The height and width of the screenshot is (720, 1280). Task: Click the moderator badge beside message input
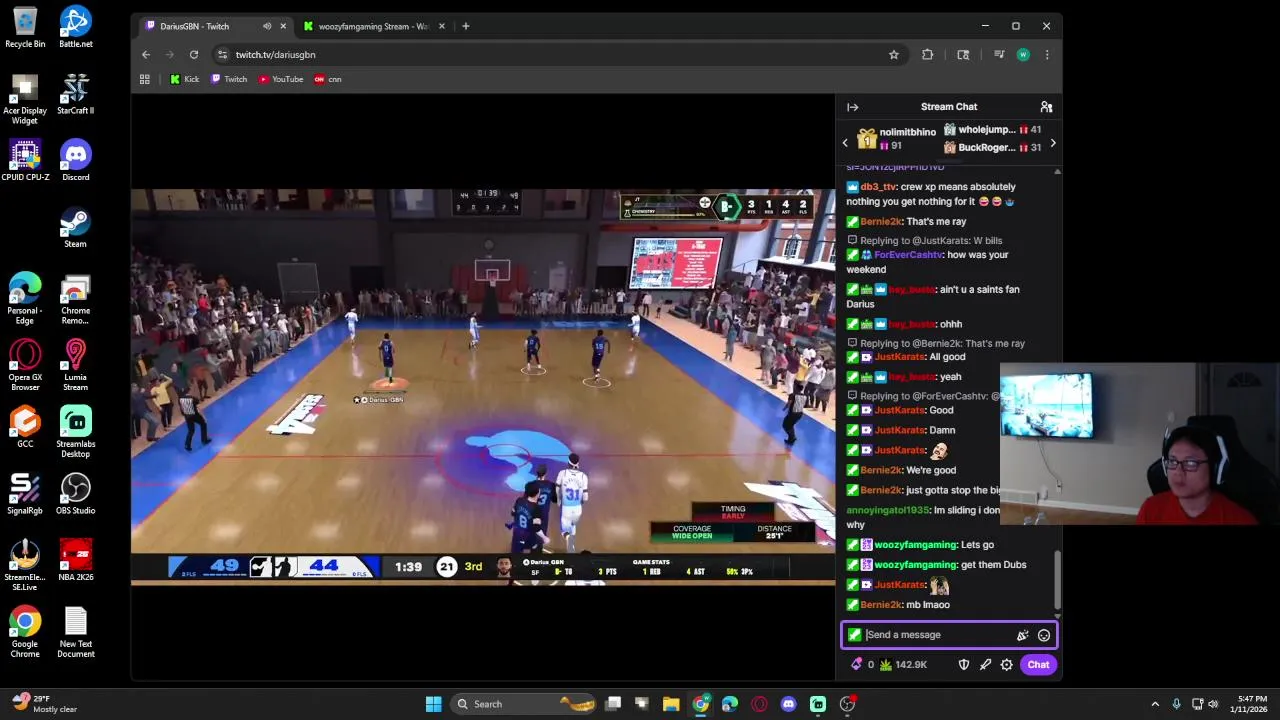coord(854,635)
